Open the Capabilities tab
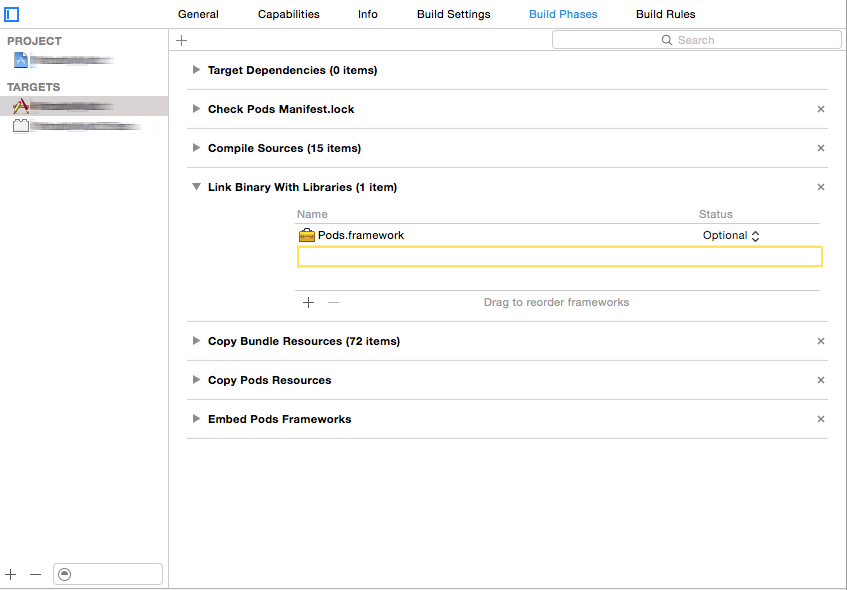This screenshot has width=847, height=590. (289, 14)
